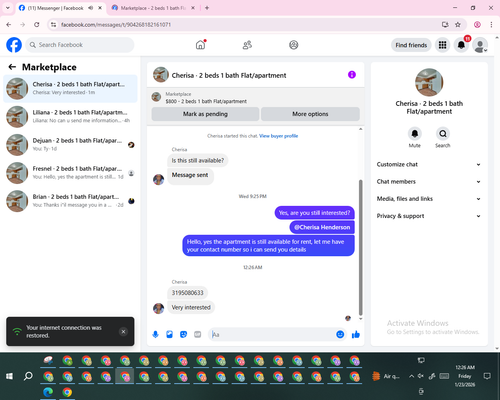Image resolution: width=500 pixels, height=400 pixels.
Task: Expand Privacy & support section
Action: (429, 216)
